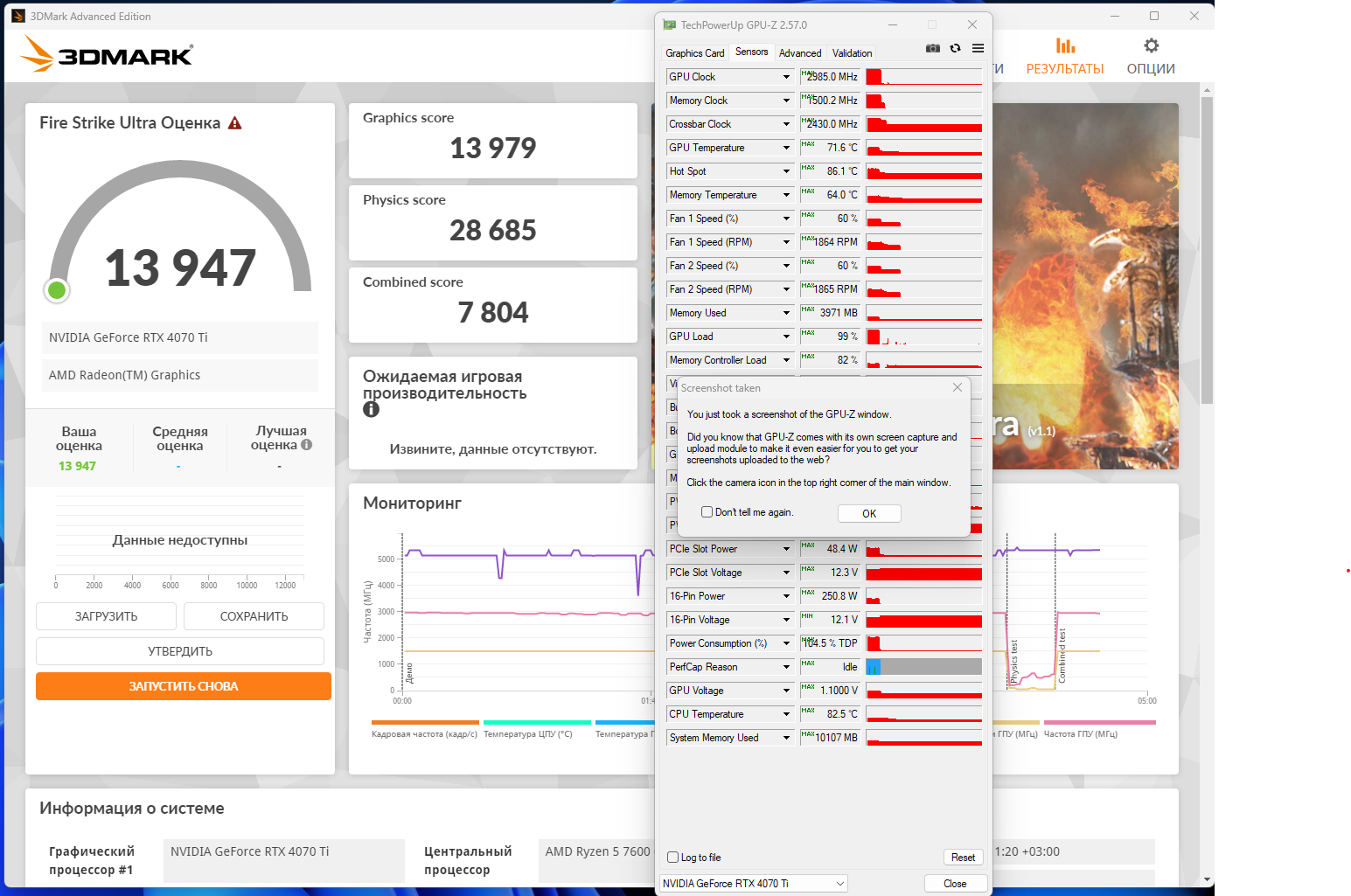The image size is (1351, 896).
Task: Open the PCIe Slot Voltage dropdown
Action: click(786, 573)
